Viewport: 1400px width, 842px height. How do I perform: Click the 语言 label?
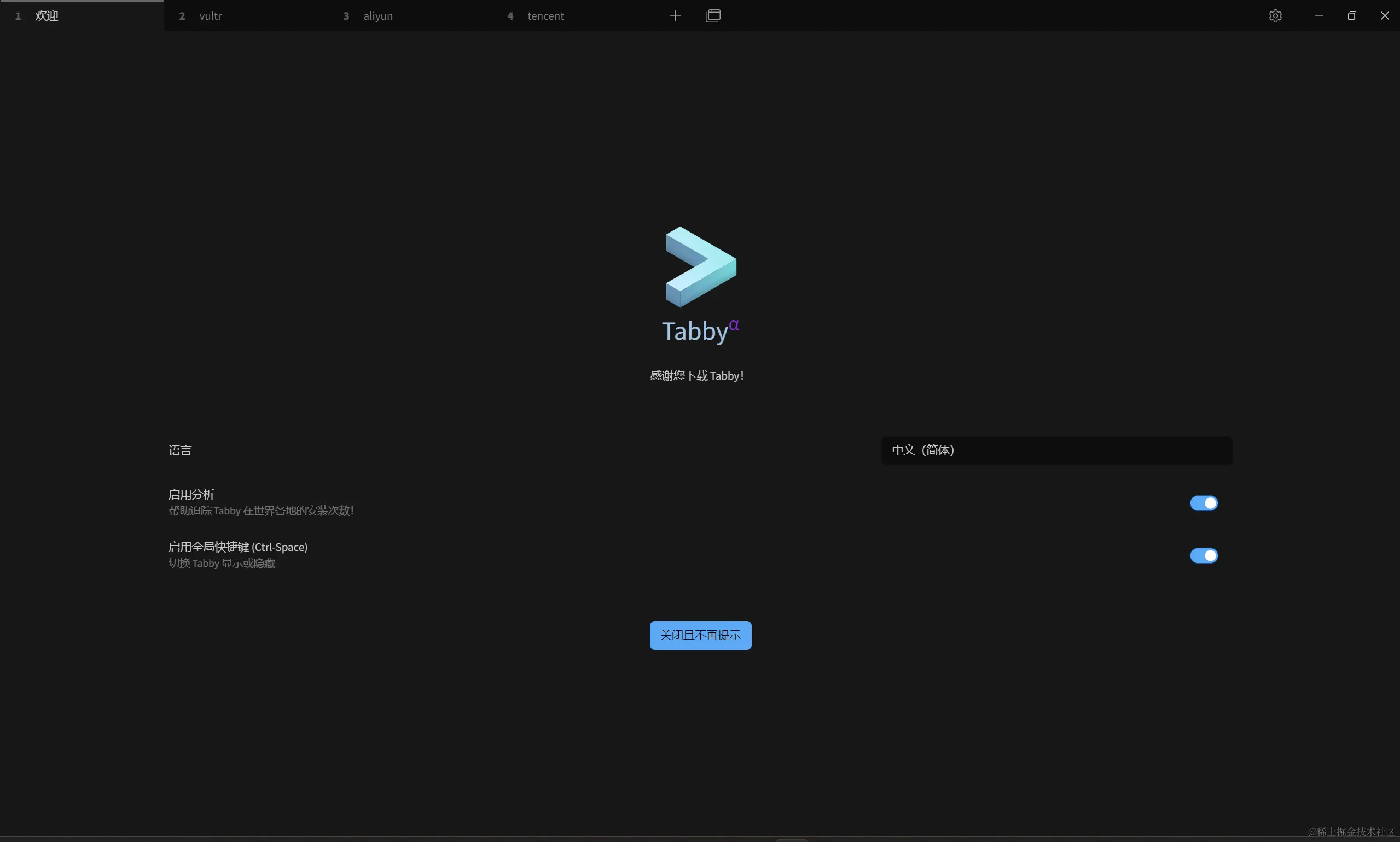pos(180,450)
